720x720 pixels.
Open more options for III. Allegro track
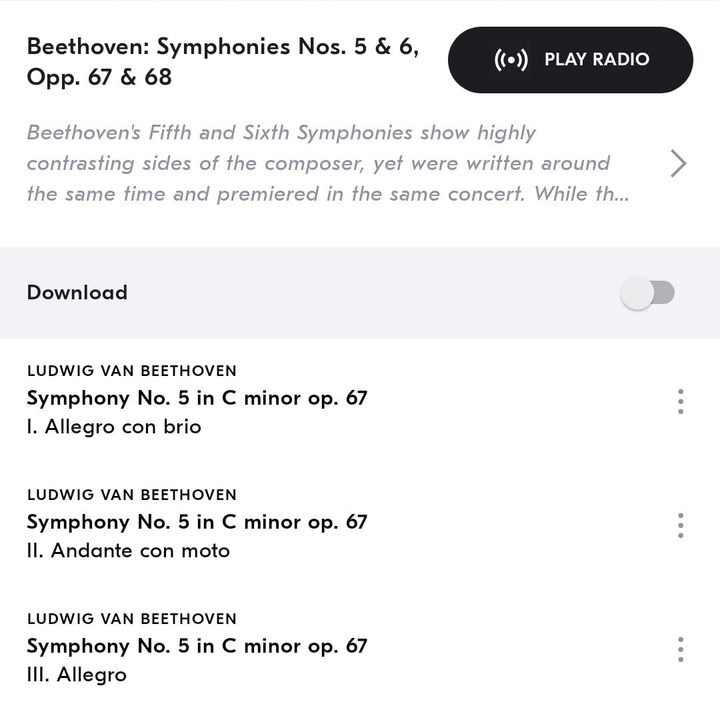pyautogui.click(x=680, y=649)
